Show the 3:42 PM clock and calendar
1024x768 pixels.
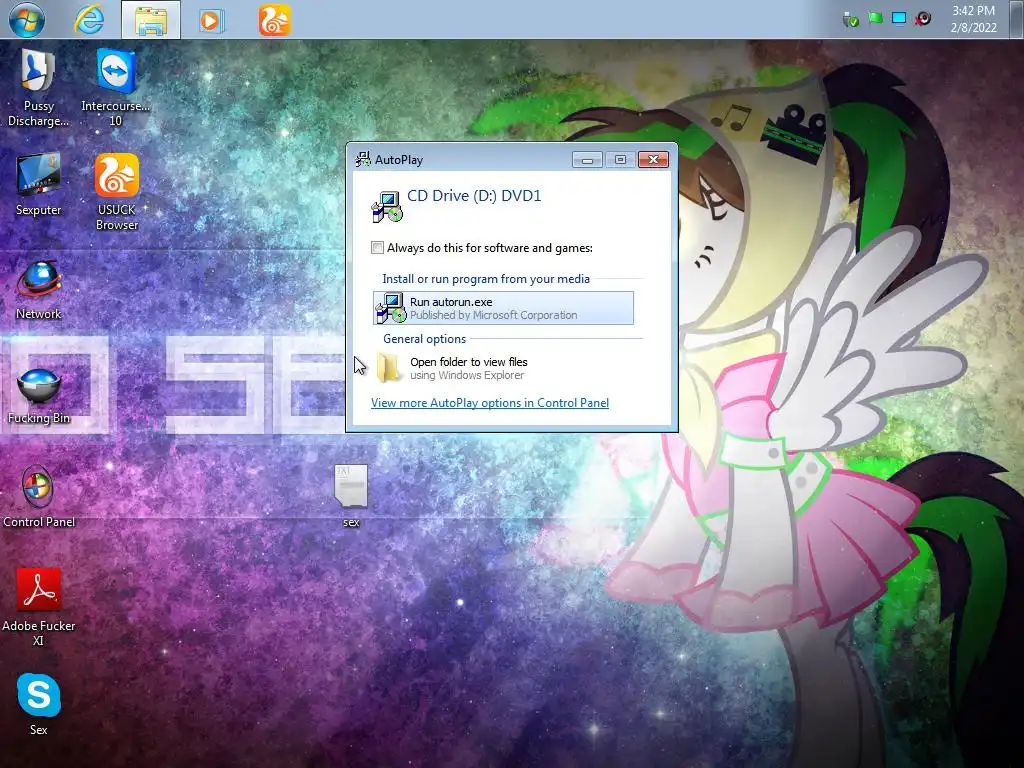[973, 19]
